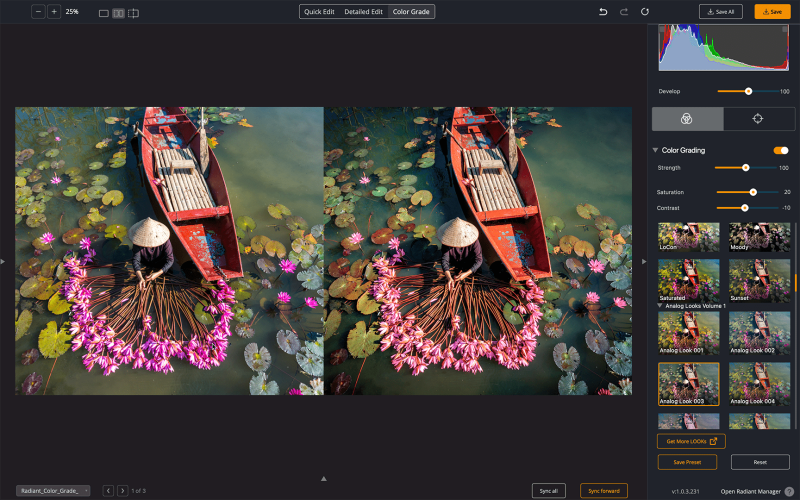Open the color looks circles panel

[x=687, y=119]
